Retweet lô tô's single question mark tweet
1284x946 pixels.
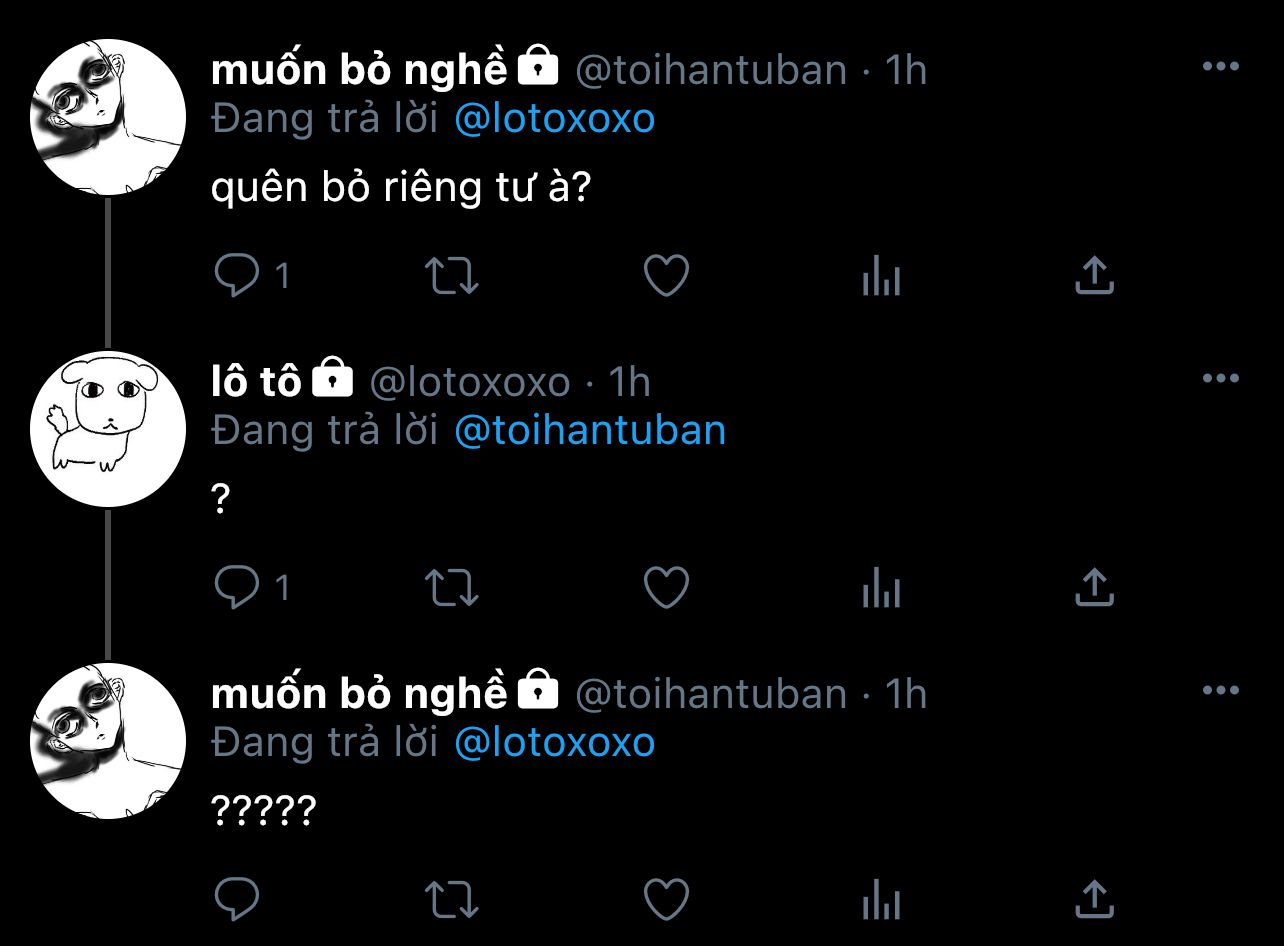(453, 588)
